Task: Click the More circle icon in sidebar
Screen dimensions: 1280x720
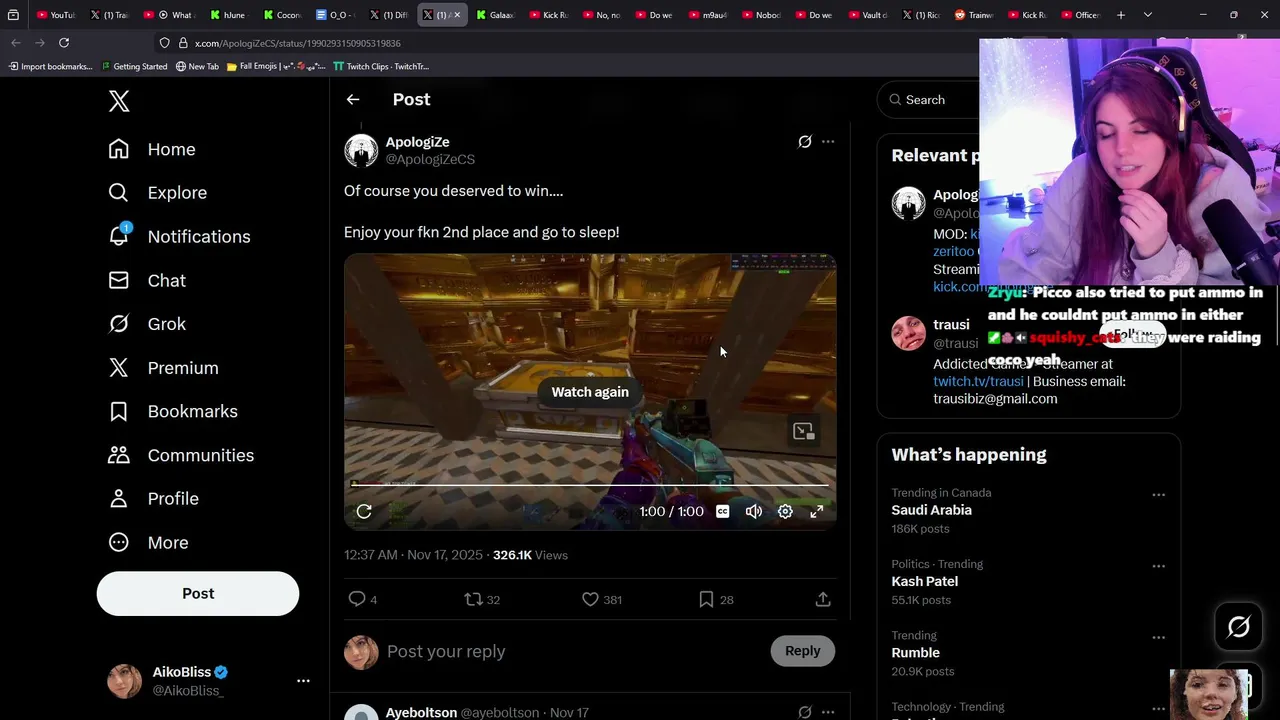Action: point(119,543)
